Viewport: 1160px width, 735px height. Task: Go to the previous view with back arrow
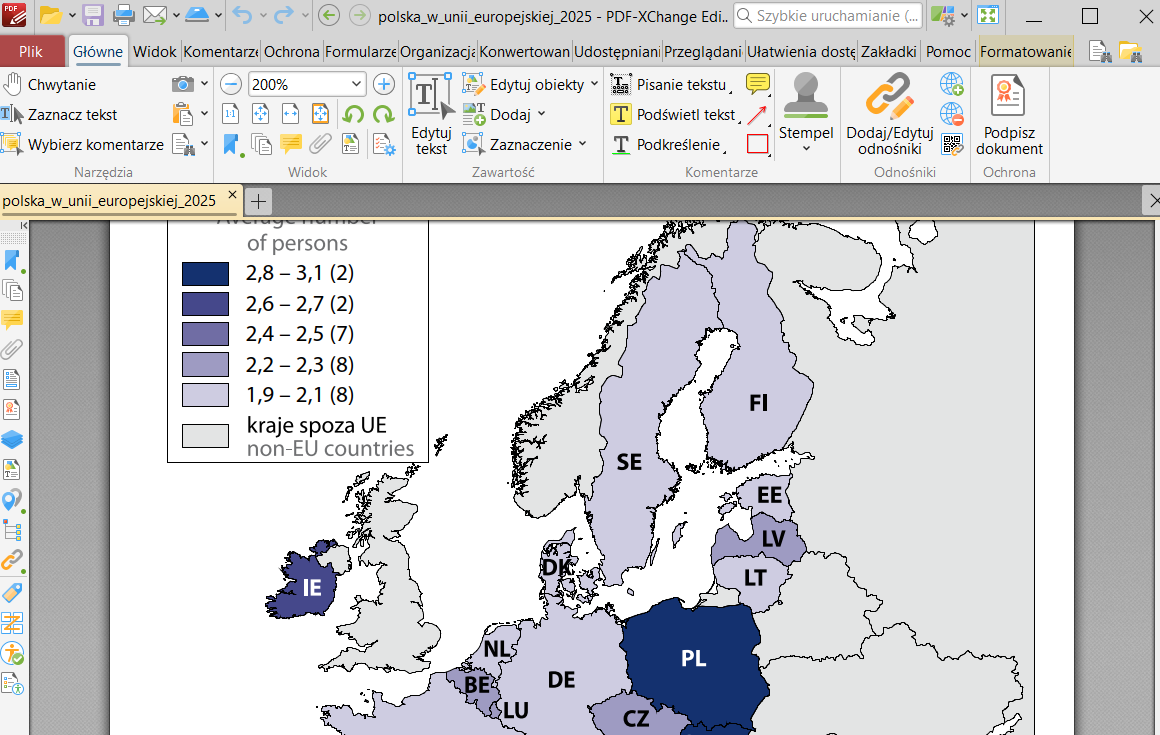click(329, 16)
